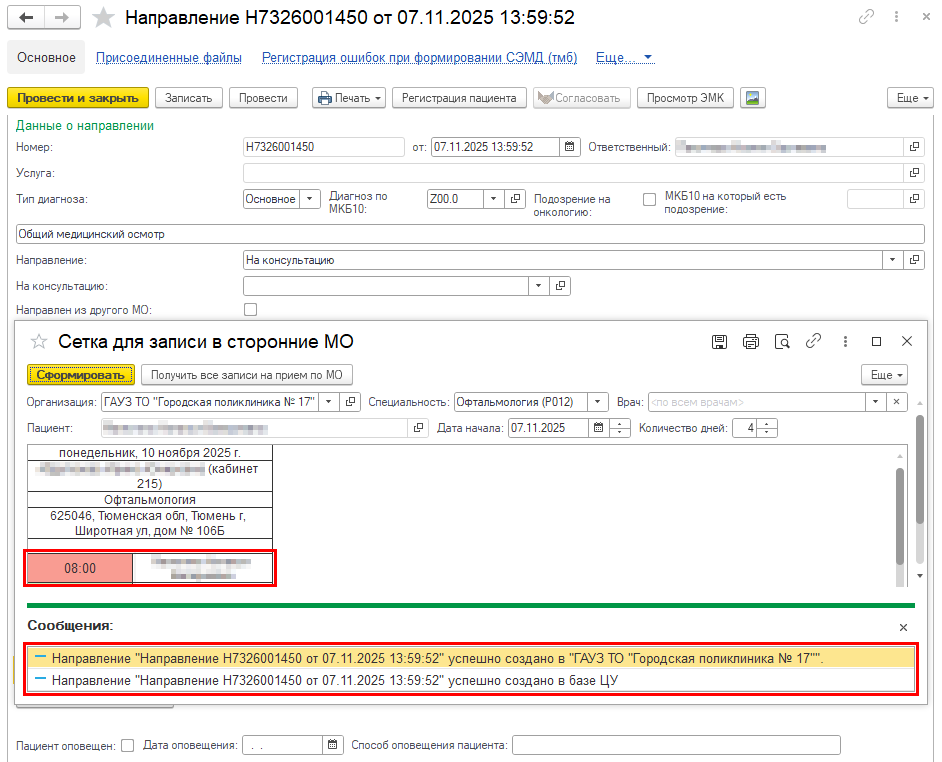Viewport: 942px width, 762px height.
Task: Click the printer icon in the Сетка window
Action: click(x=751, y=341)
